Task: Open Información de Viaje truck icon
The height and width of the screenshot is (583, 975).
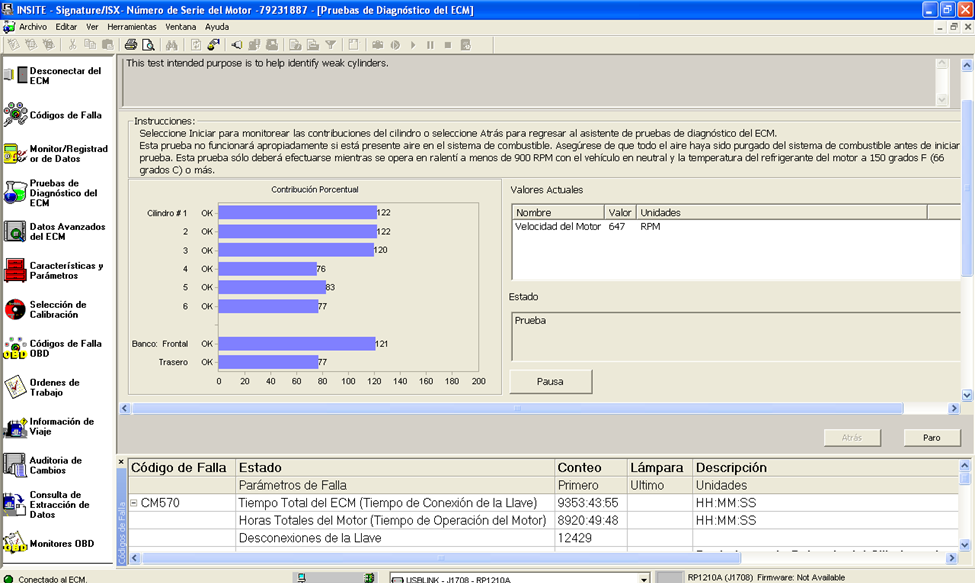Action: (16, 427)
